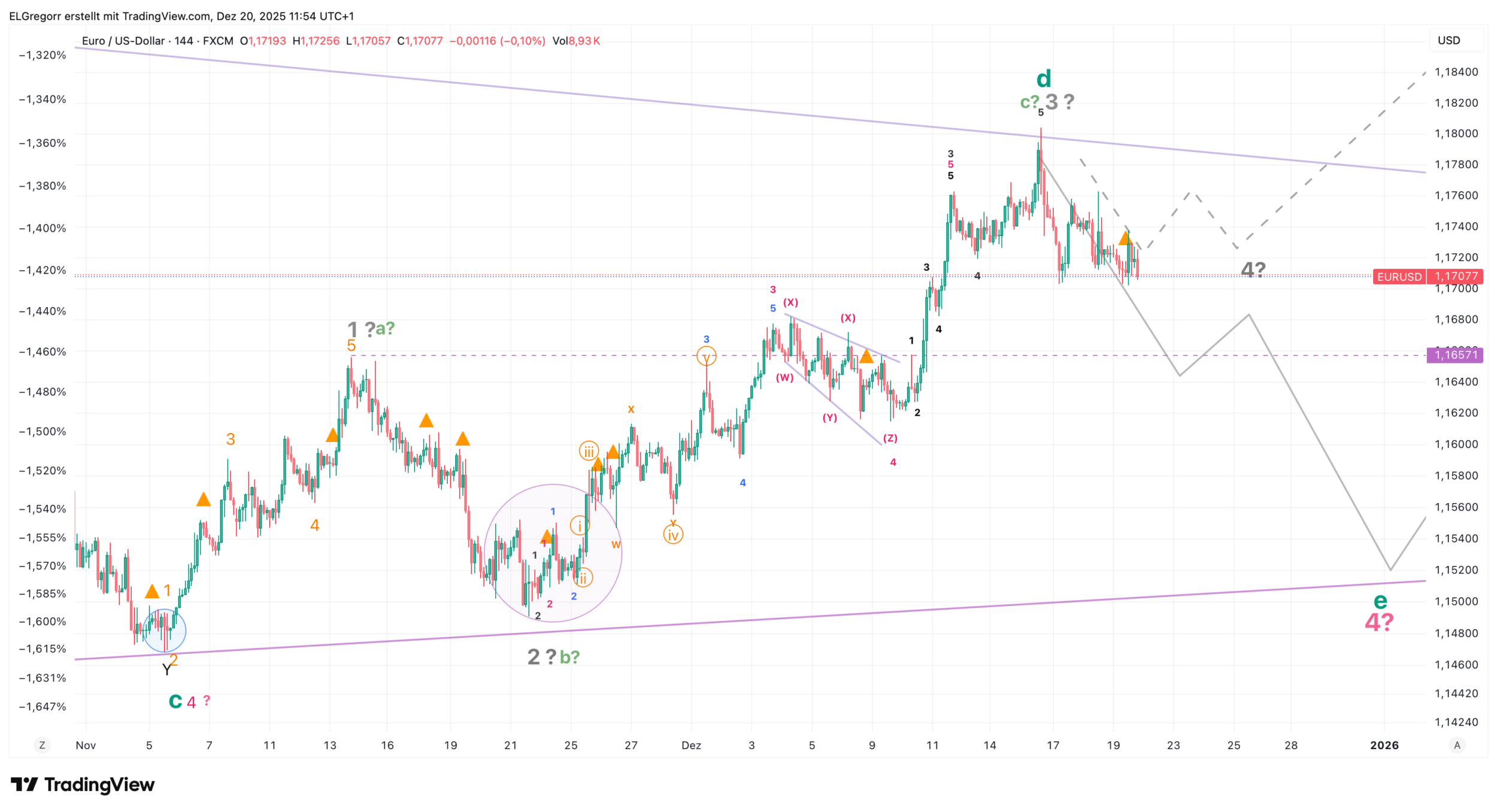Click the Dez month label on axis
1497x812 pixels.
coord(691,745)
